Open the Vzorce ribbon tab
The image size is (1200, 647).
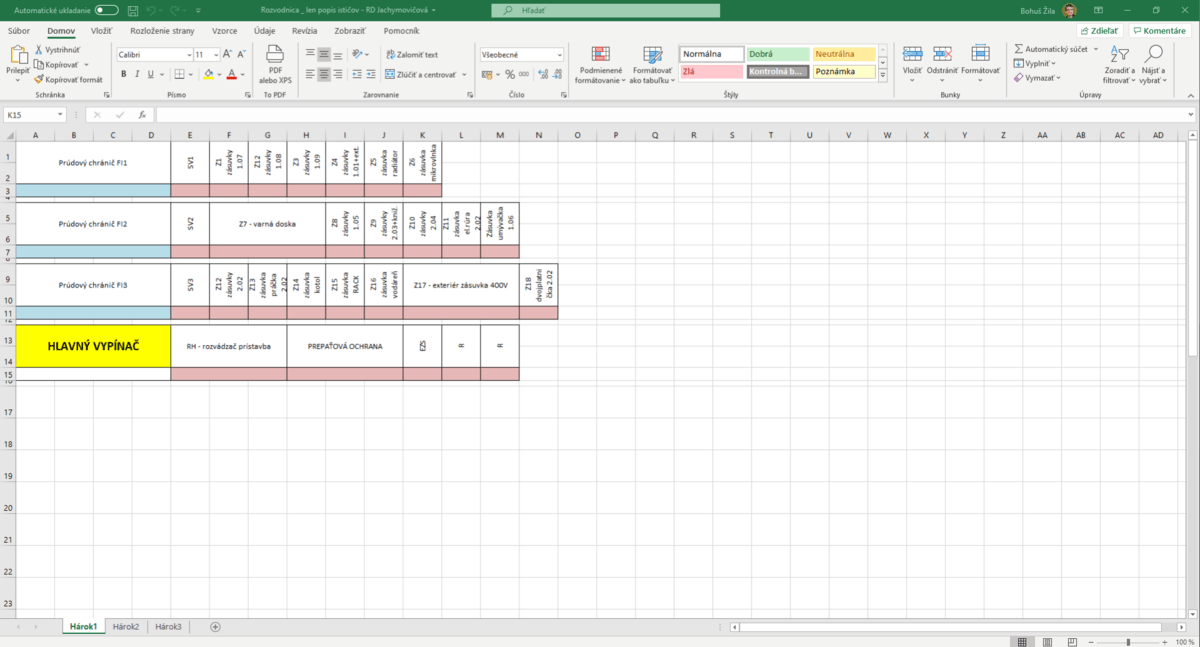pos(224,31)
